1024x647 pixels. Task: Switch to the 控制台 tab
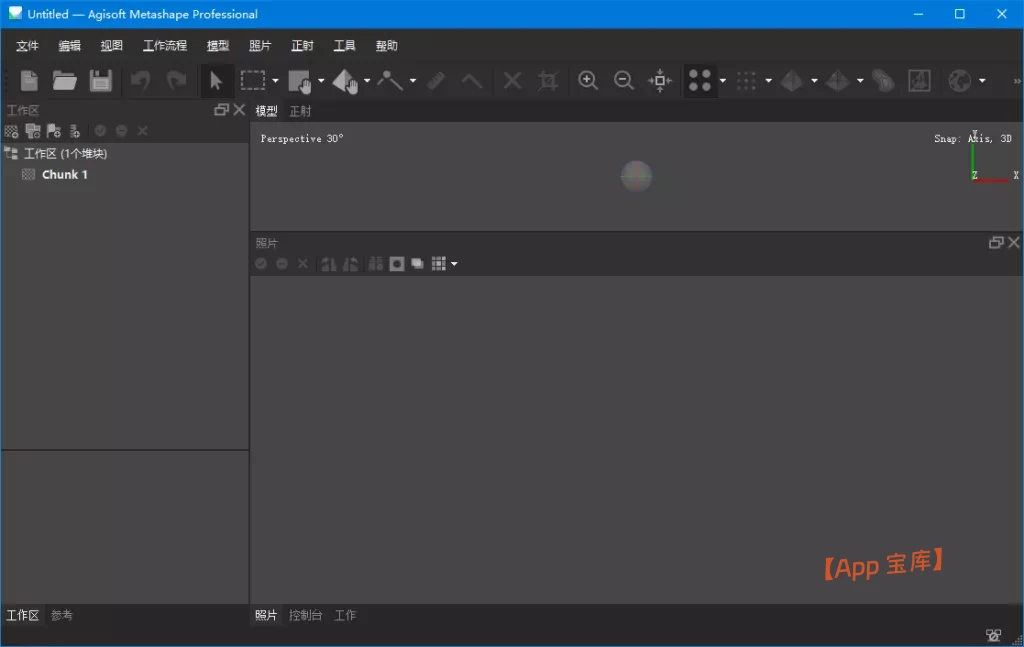pos(305,616)
